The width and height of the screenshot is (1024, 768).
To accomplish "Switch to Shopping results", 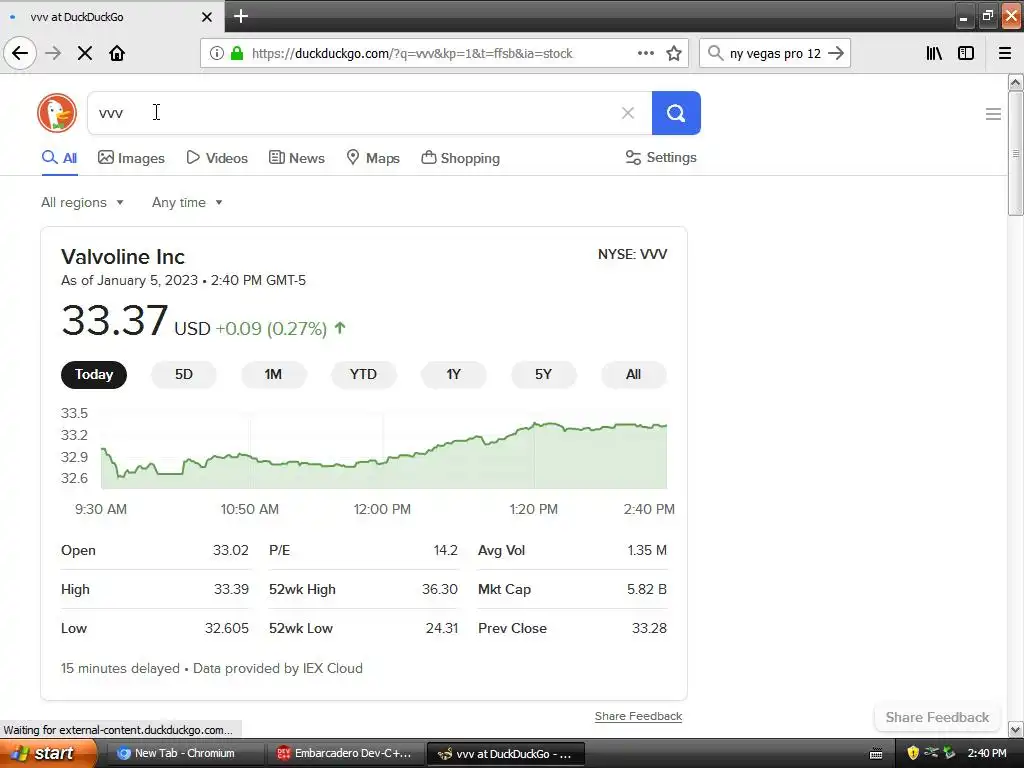I will click(460, 157).
